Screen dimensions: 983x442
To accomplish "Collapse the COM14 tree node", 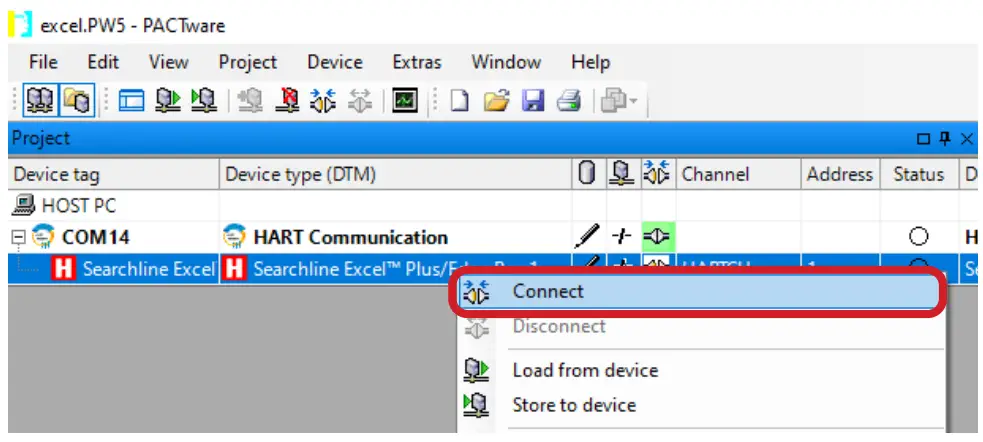I will tap(18, 237).
